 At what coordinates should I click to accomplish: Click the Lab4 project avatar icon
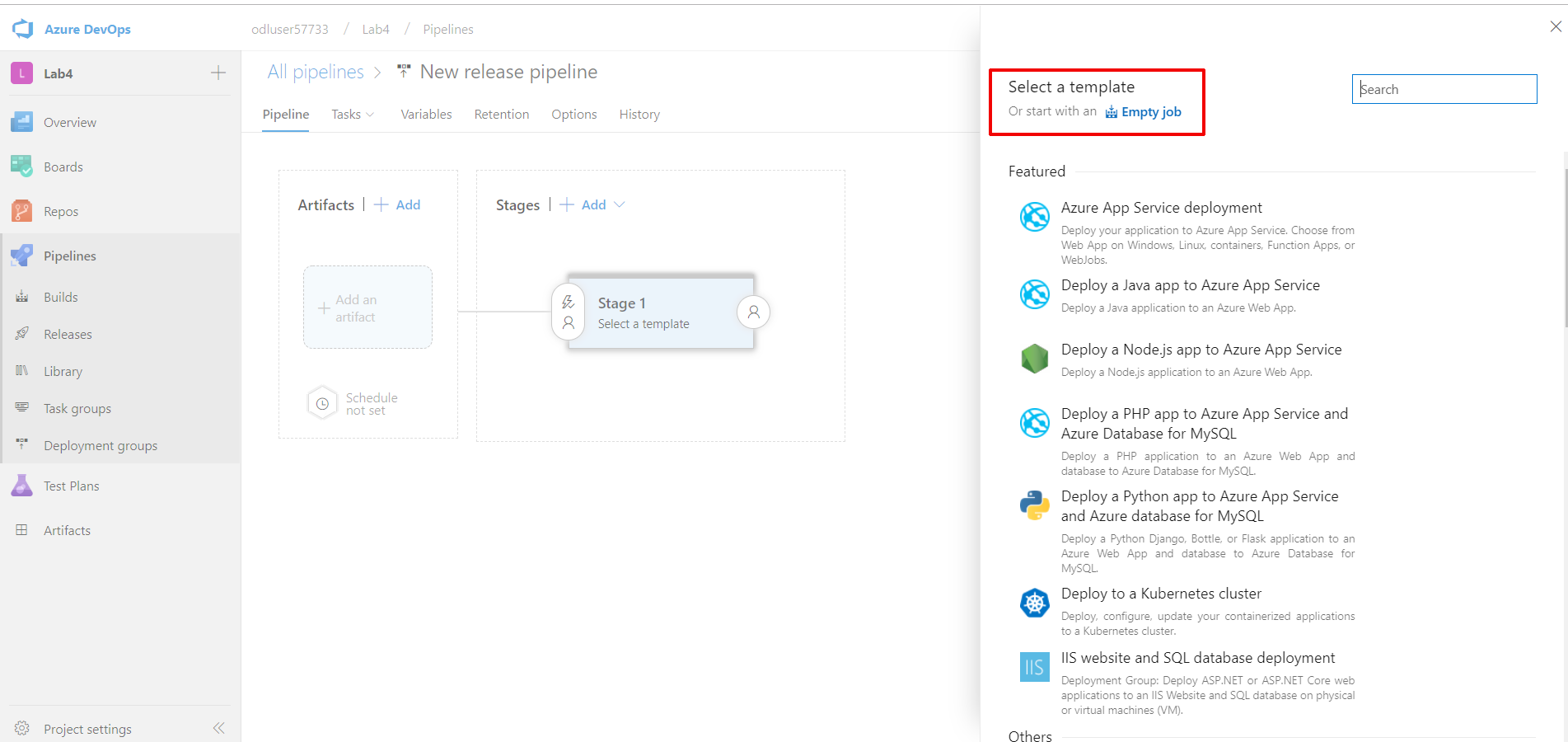coord(22,73)
